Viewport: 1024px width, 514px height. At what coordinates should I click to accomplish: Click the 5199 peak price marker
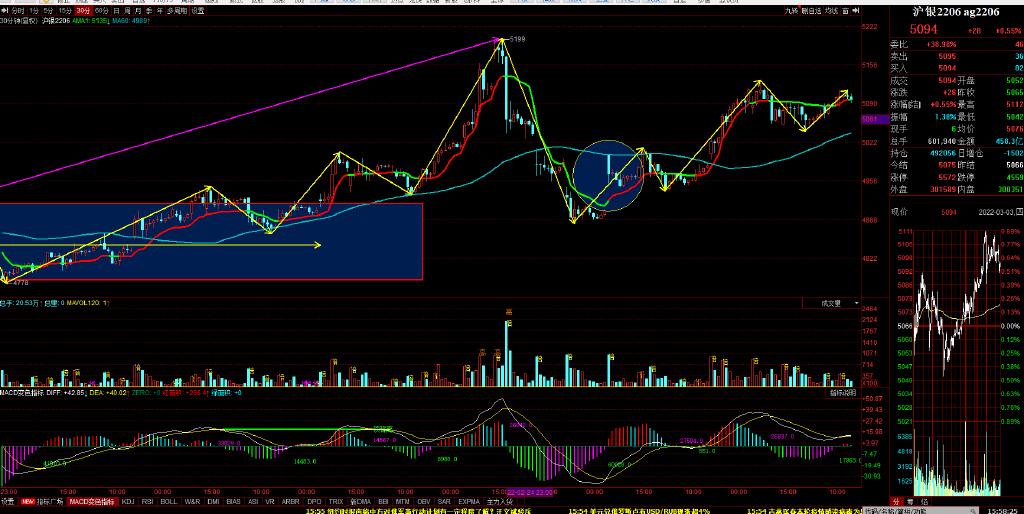[x=516, y=39]
